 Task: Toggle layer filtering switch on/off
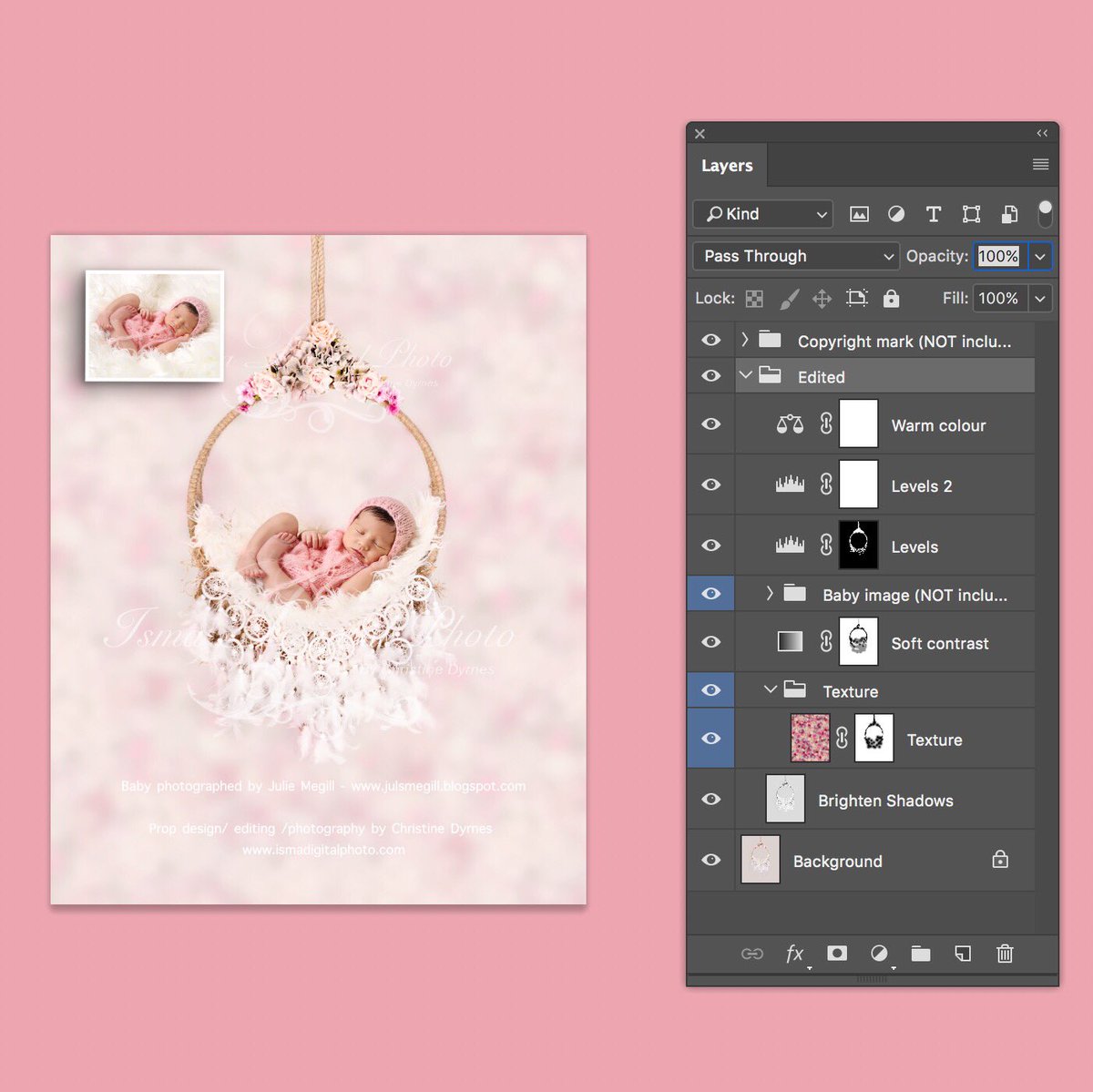coord(1045,214)
